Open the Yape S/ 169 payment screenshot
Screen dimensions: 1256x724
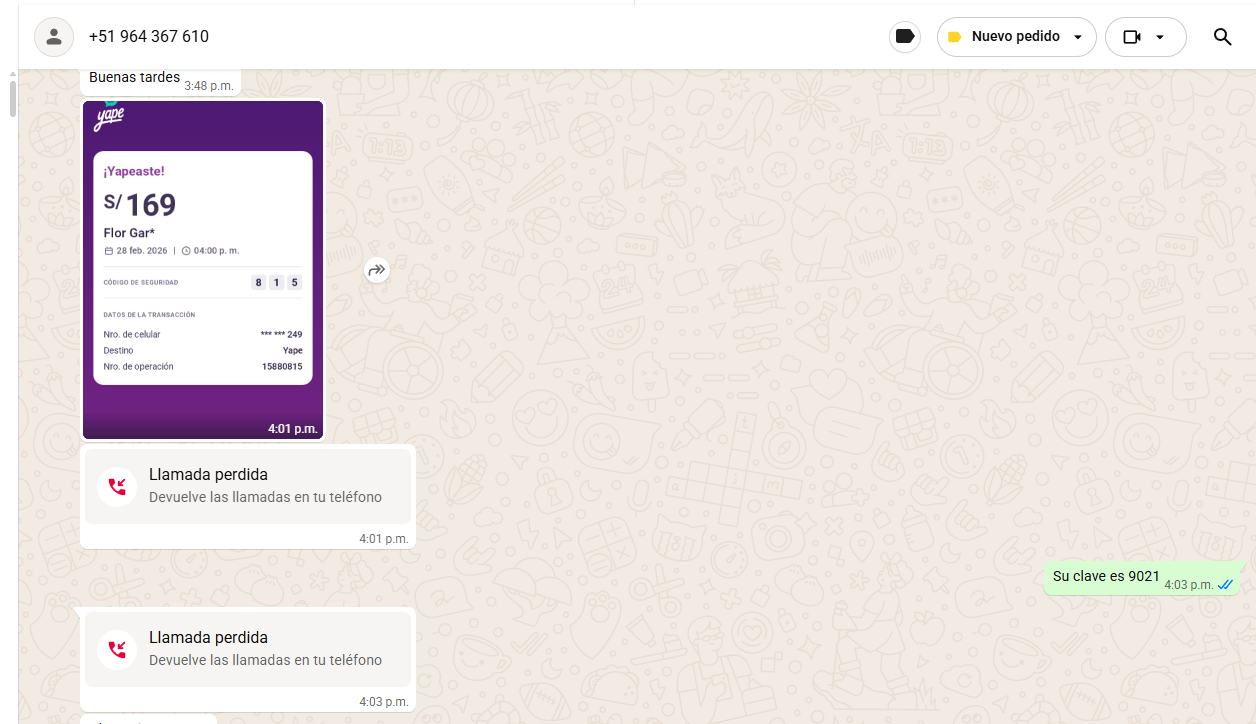(x=203, y=270)
